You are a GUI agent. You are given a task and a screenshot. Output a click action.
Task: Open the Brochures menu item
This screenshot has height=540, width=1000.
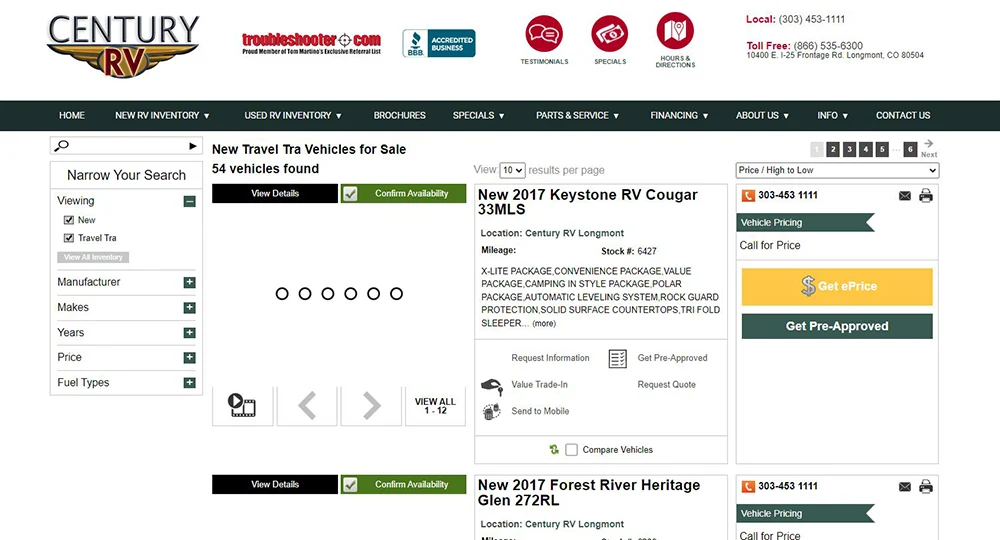[x=399, y=115]
